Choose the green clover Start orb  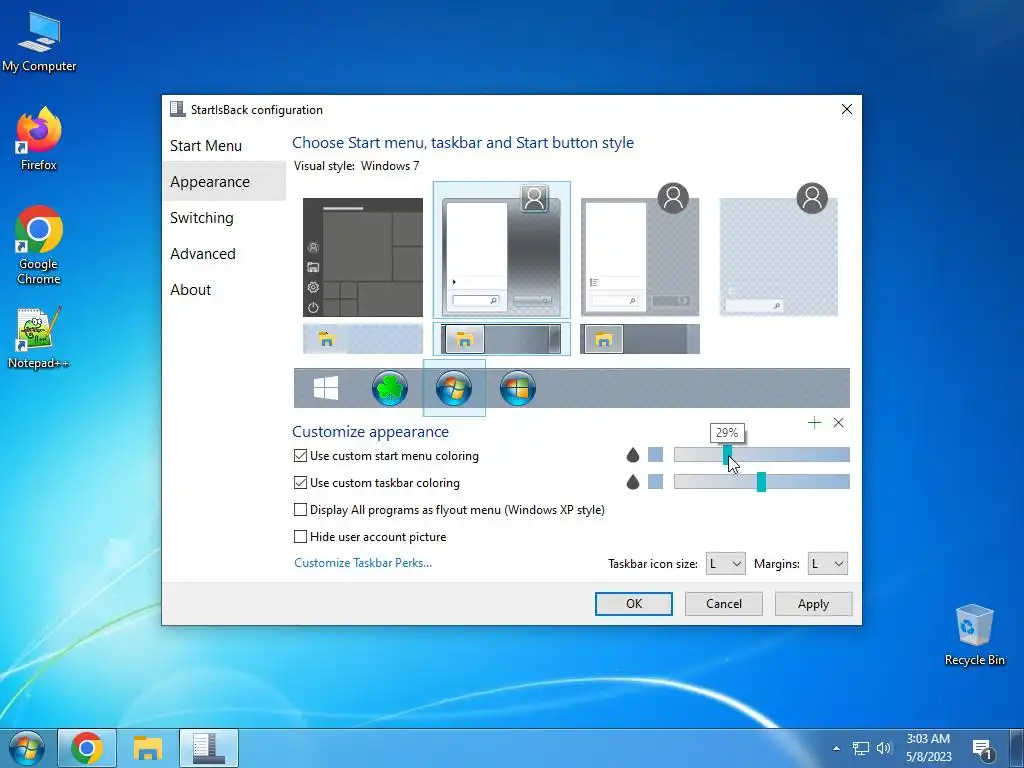pyautogui.click(x=390, y=388)
